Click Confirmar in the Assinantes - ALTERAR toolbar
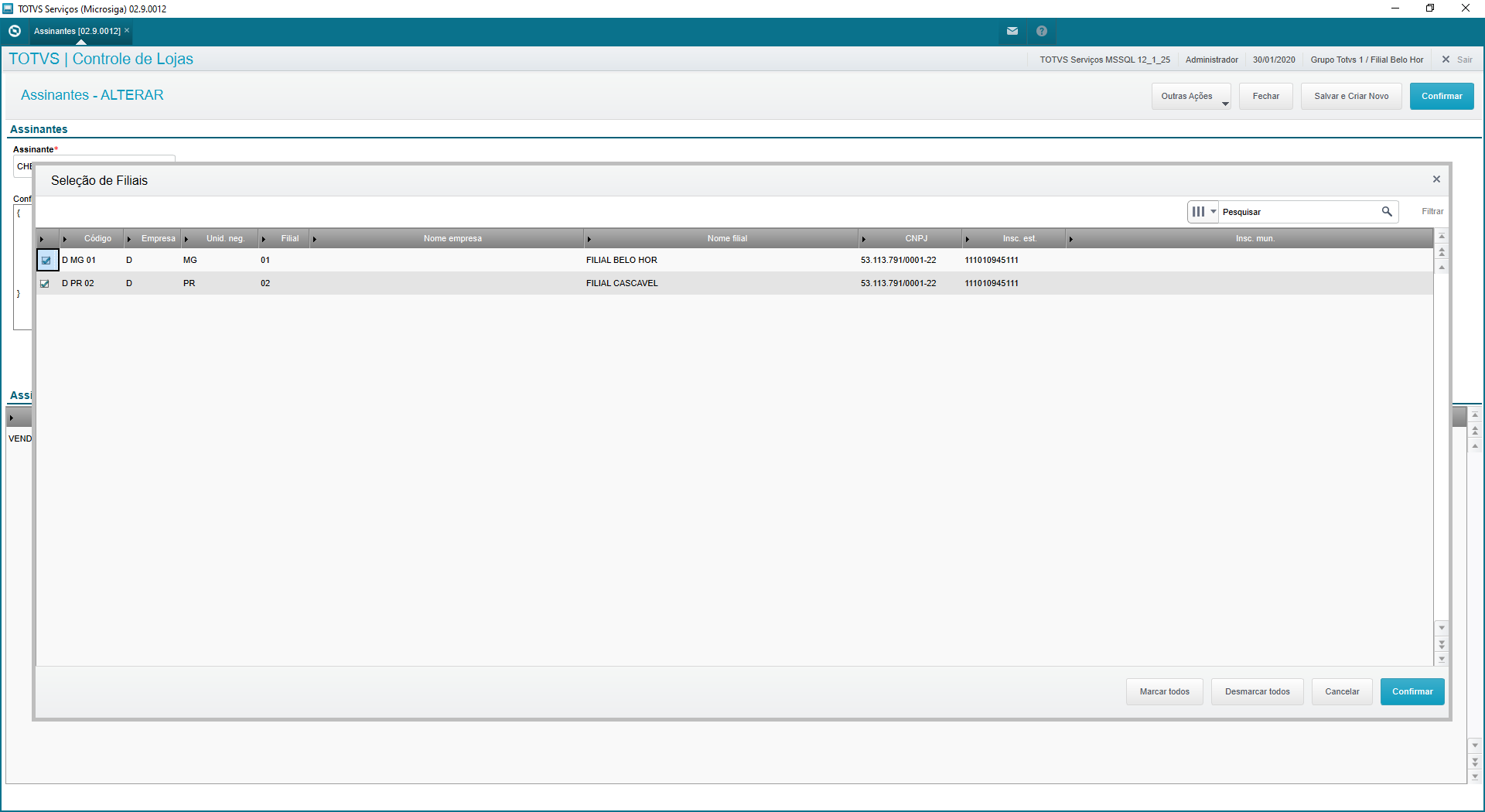Image resolution: width=1485 pixels, height=812 pixels. click(x=1442, y=96)
